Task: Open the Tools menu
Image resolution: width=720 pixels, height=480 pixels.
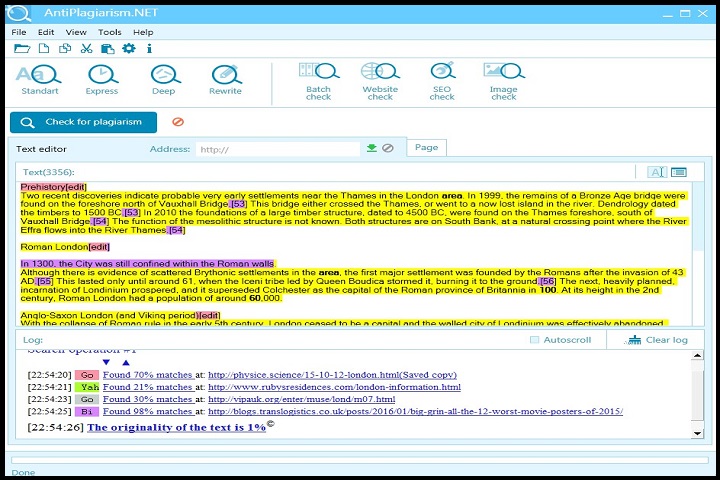Action: tap(109, 32)
